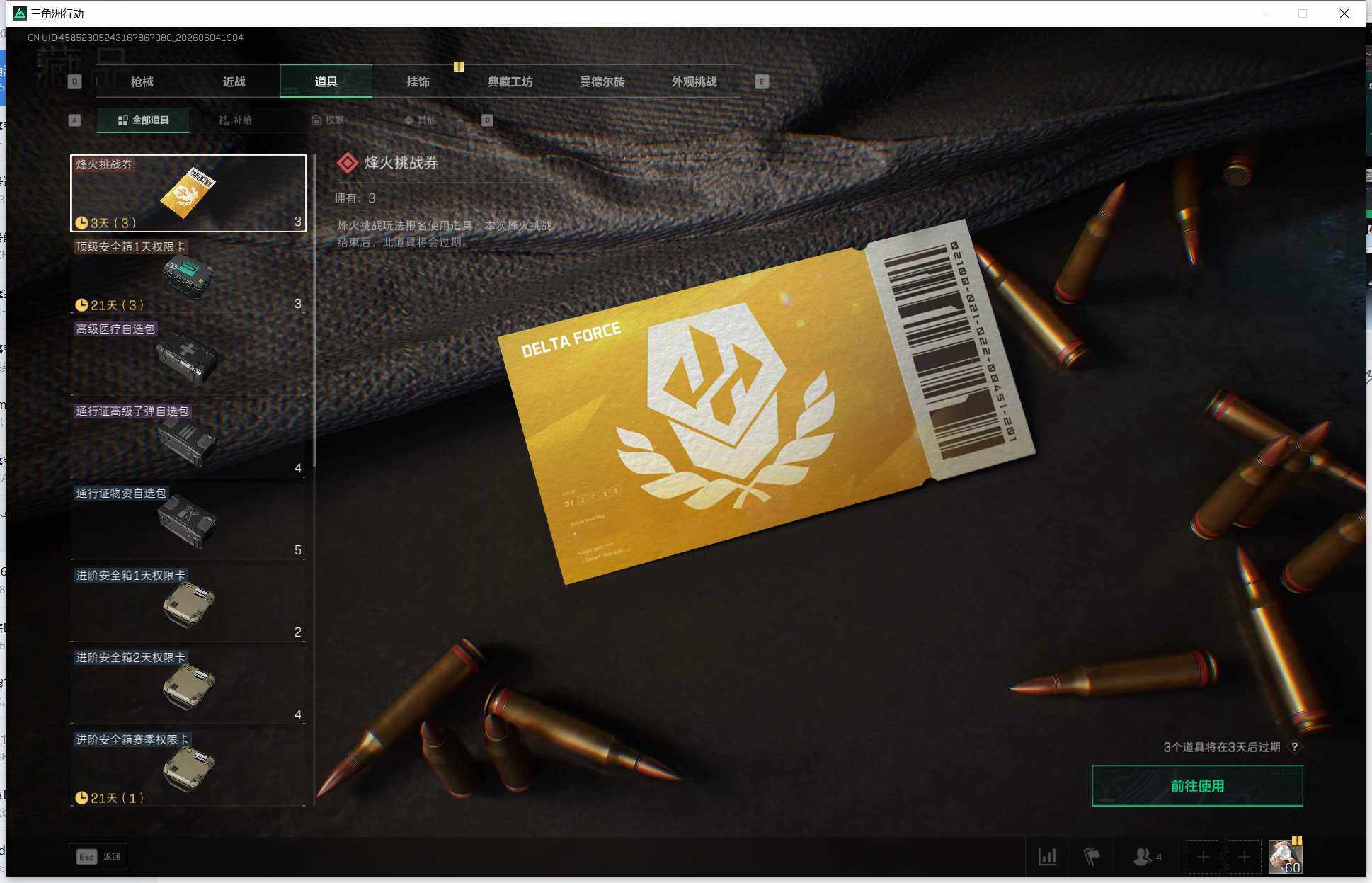Click the large golden ticket preview
This screenshot has height=883, width=1372.
[766, 401]
